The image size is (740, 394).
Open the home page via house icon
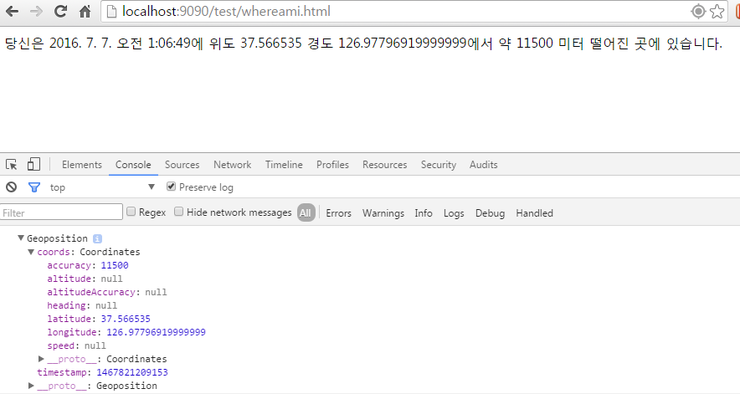85,11
